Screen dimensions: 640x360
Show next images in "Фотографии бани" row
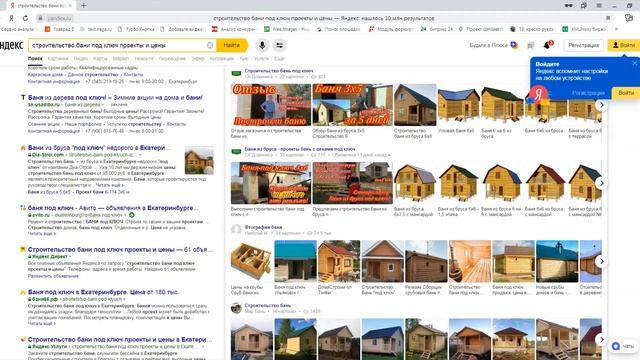point(601,261)
